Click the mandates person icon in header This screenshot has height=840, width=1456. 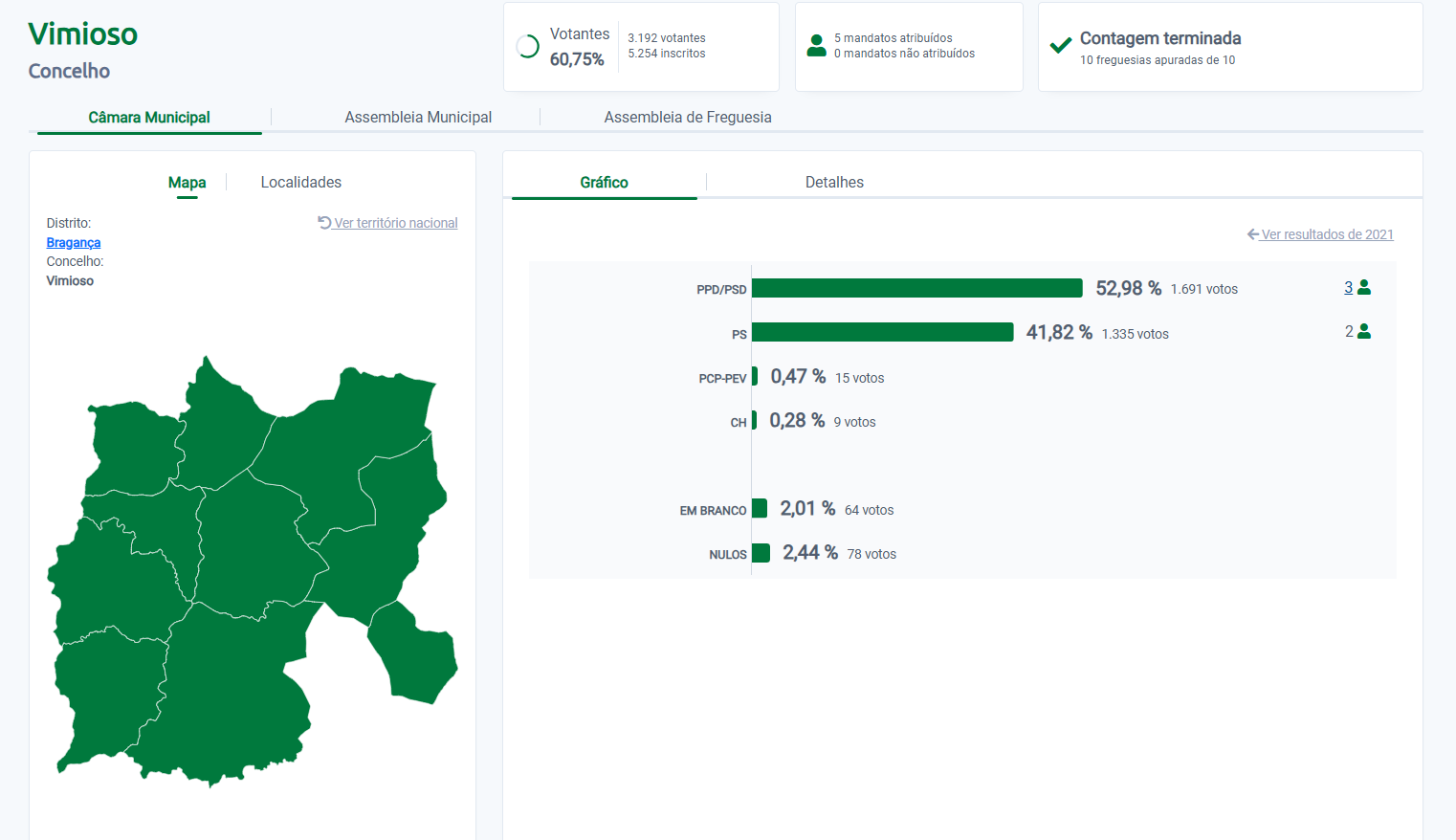(816, 46)
